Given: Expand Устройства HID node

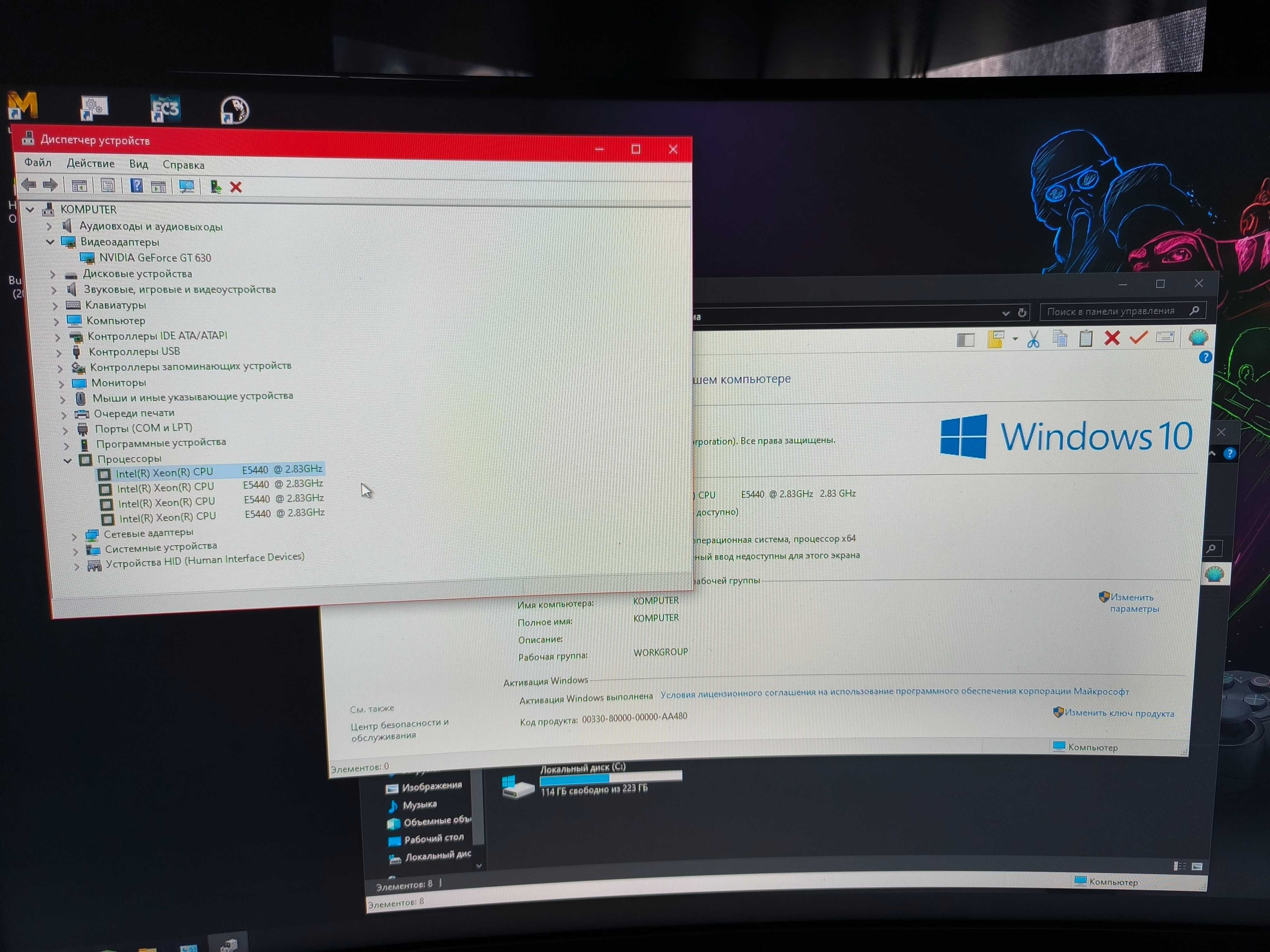Looking at the screenshot, I should [77, 567].
